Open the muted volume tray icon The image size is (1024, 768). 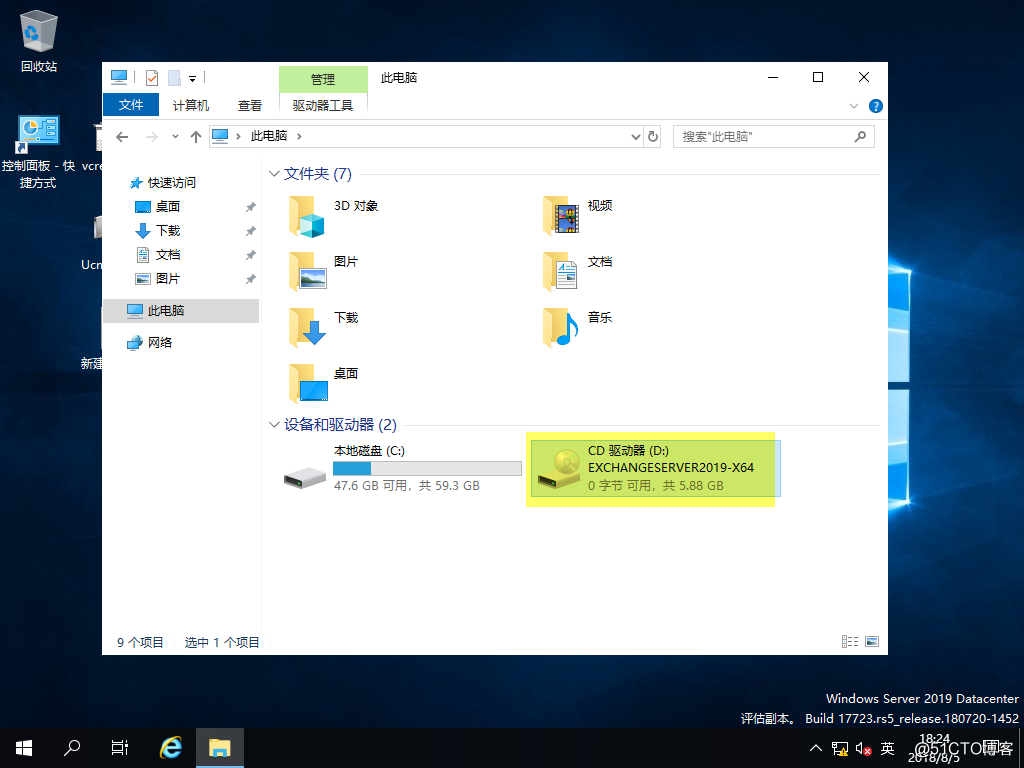(863, 748)
